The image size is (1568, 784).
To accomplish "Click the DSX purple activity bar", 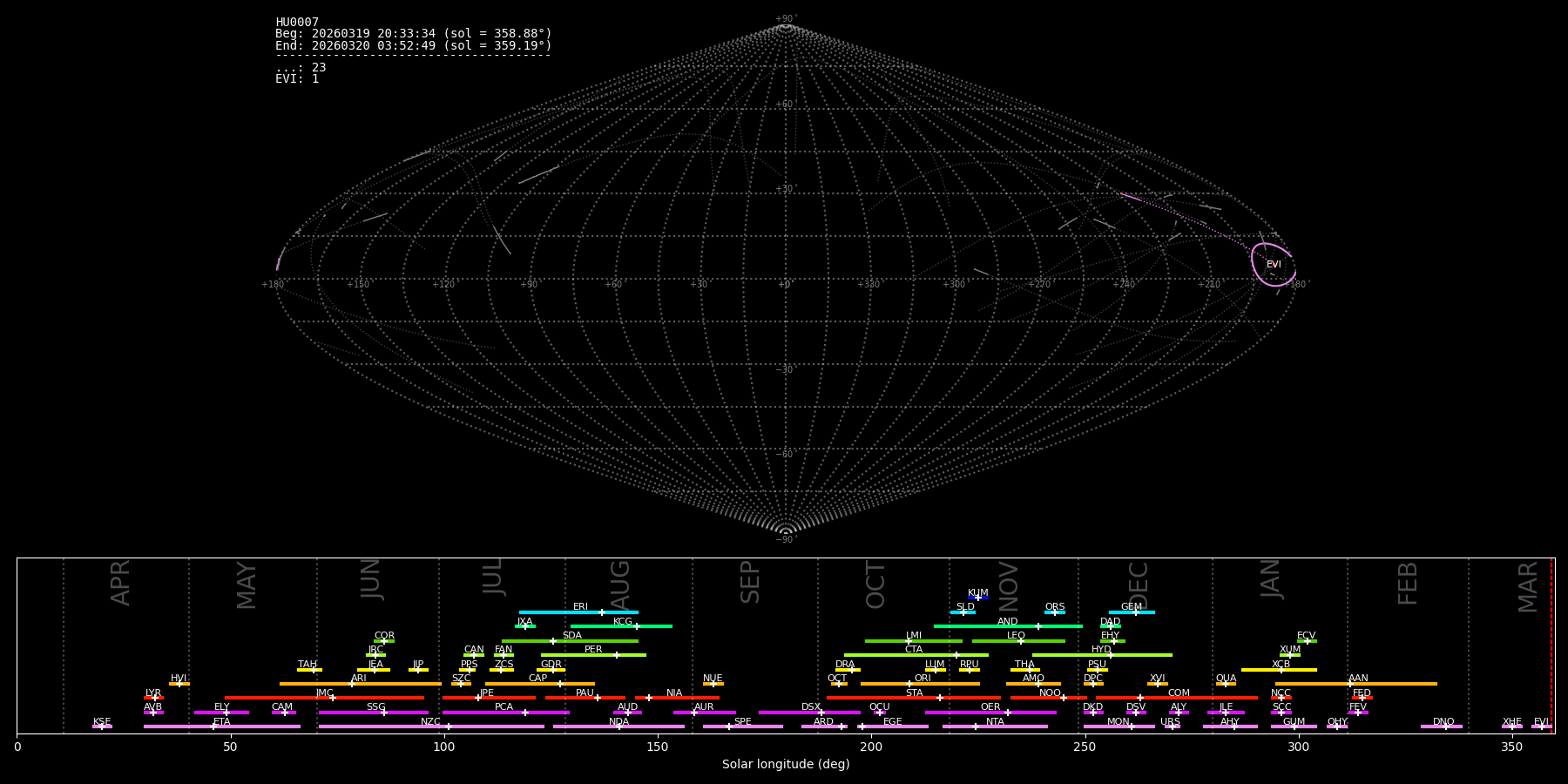I will coord(809,713).
